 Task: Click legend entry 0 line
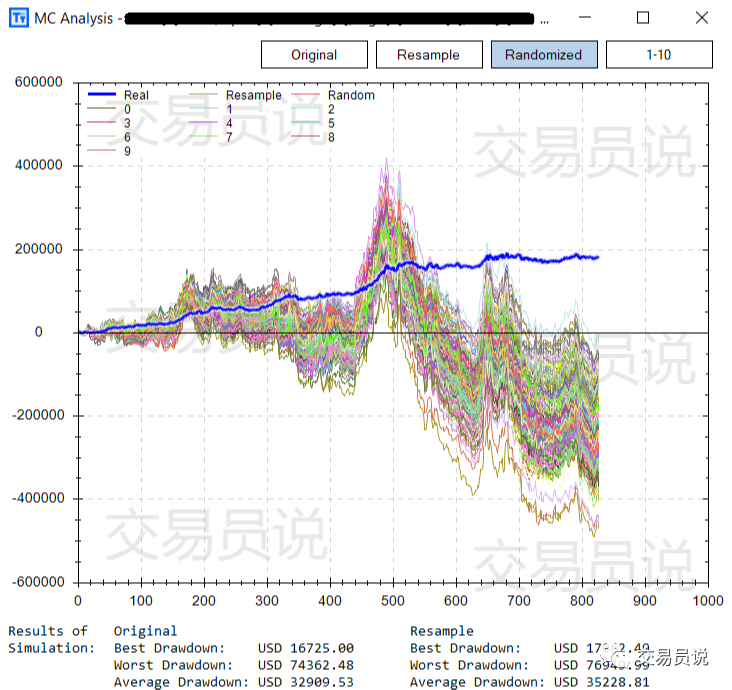(x=102, y=108)
